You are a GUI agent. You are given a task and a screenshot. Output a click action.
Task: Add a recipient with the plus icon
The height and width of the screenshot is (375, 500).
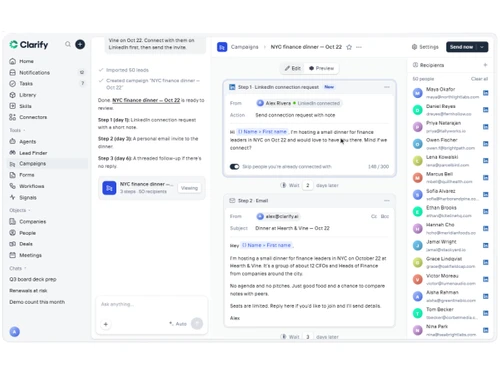point(485,65)
